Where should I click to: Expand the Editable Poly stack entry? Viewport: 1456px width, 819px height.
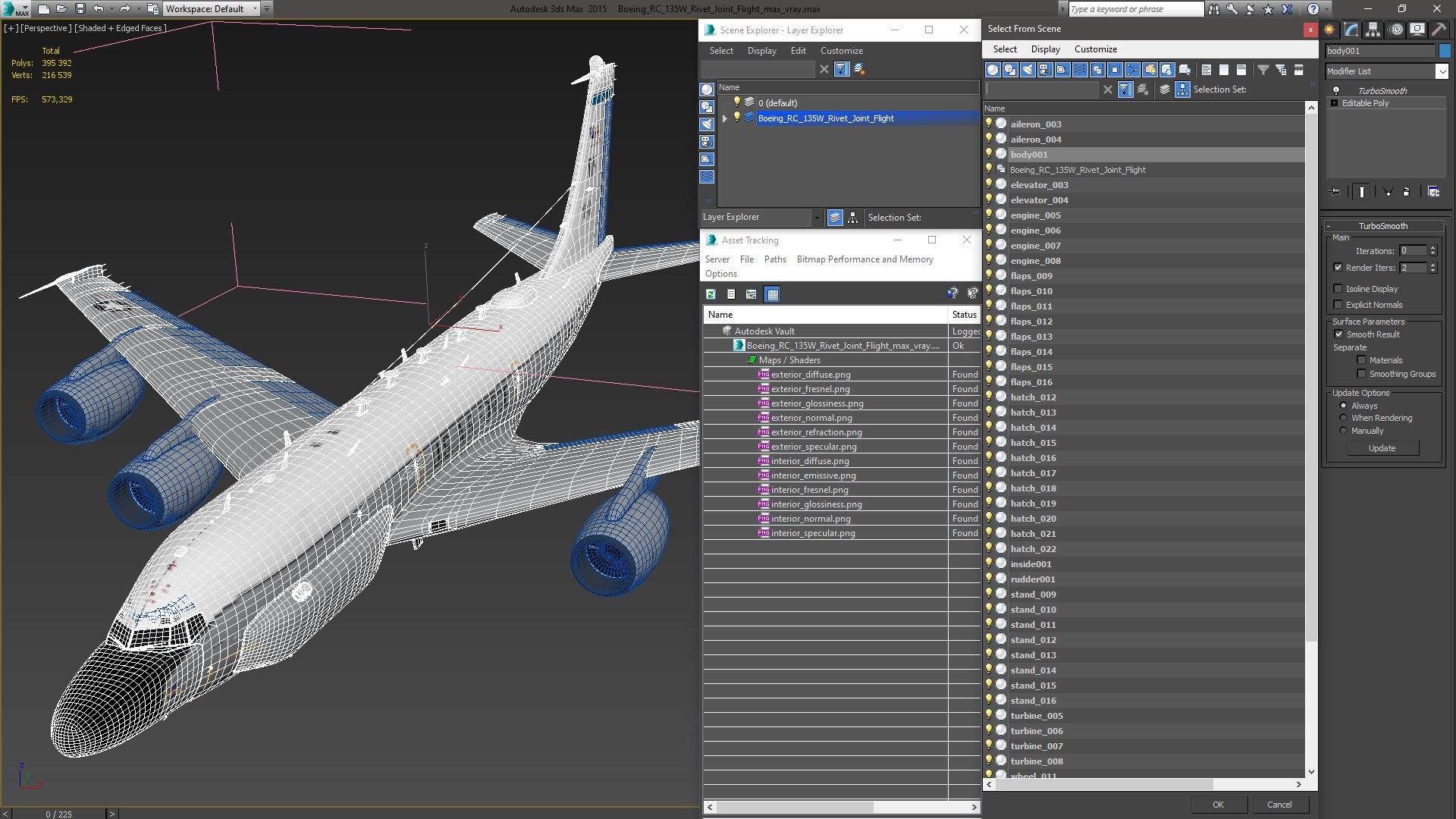pyautogui.click(x=1334, y=103)
